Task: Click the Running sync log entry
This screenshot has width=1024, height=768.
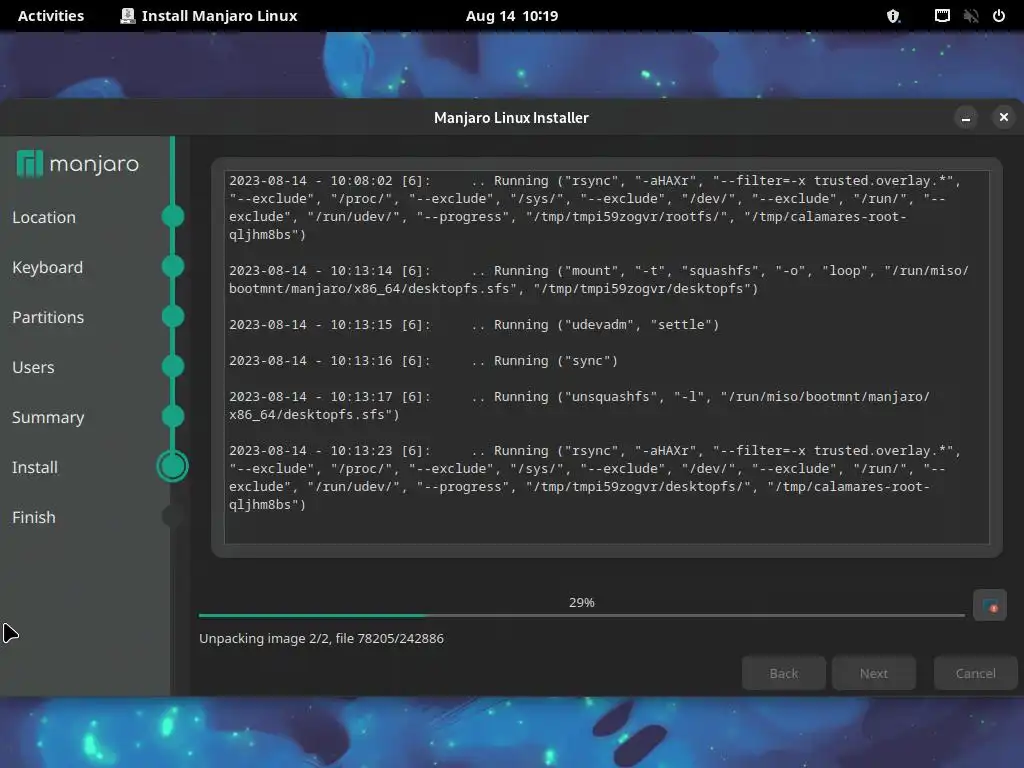Action: tap(423, 360)
